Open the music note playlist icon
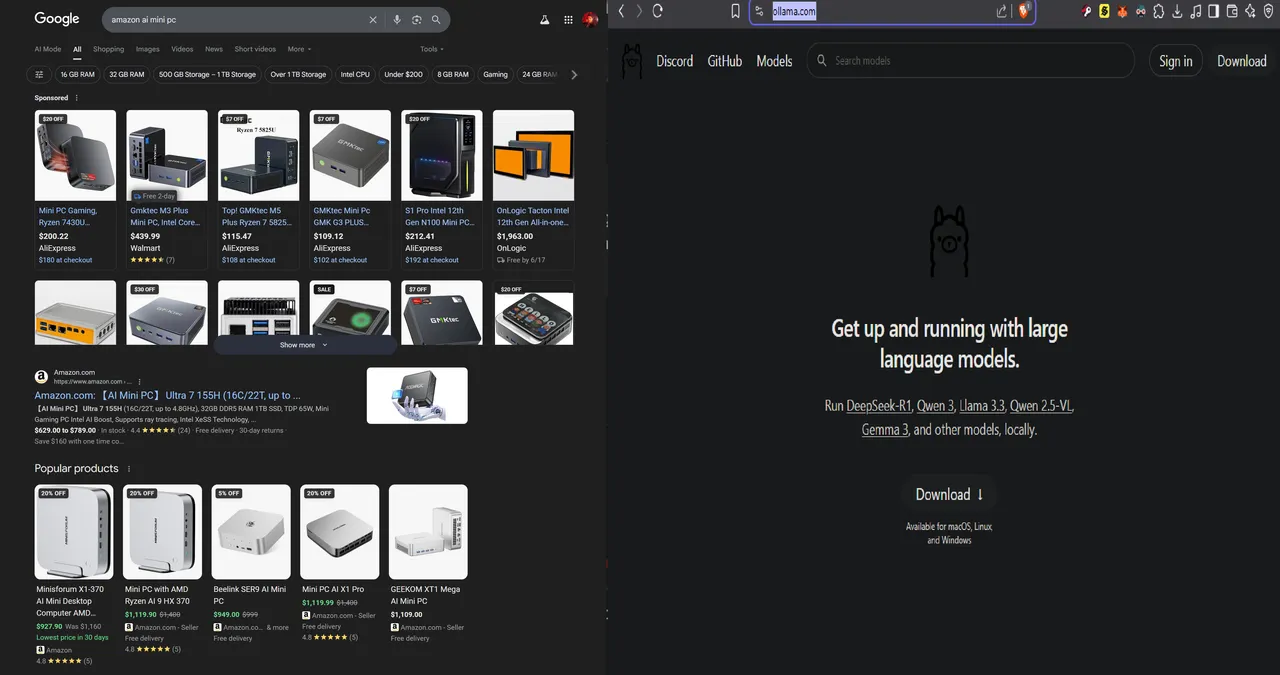 (x=1196, y=11)
